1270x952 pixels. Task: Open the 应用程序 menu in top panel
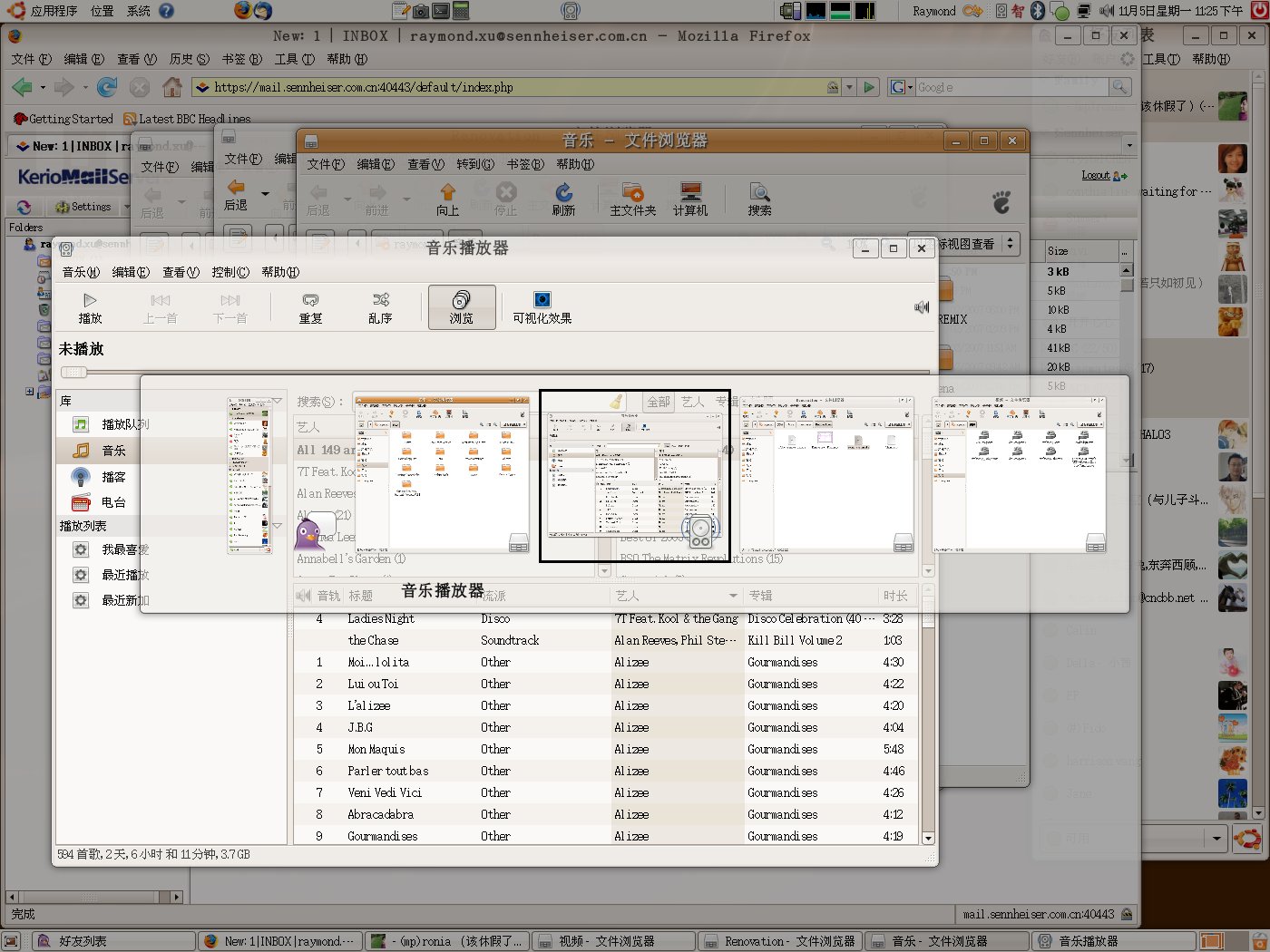pyautogui.click(x=53, y=11)
